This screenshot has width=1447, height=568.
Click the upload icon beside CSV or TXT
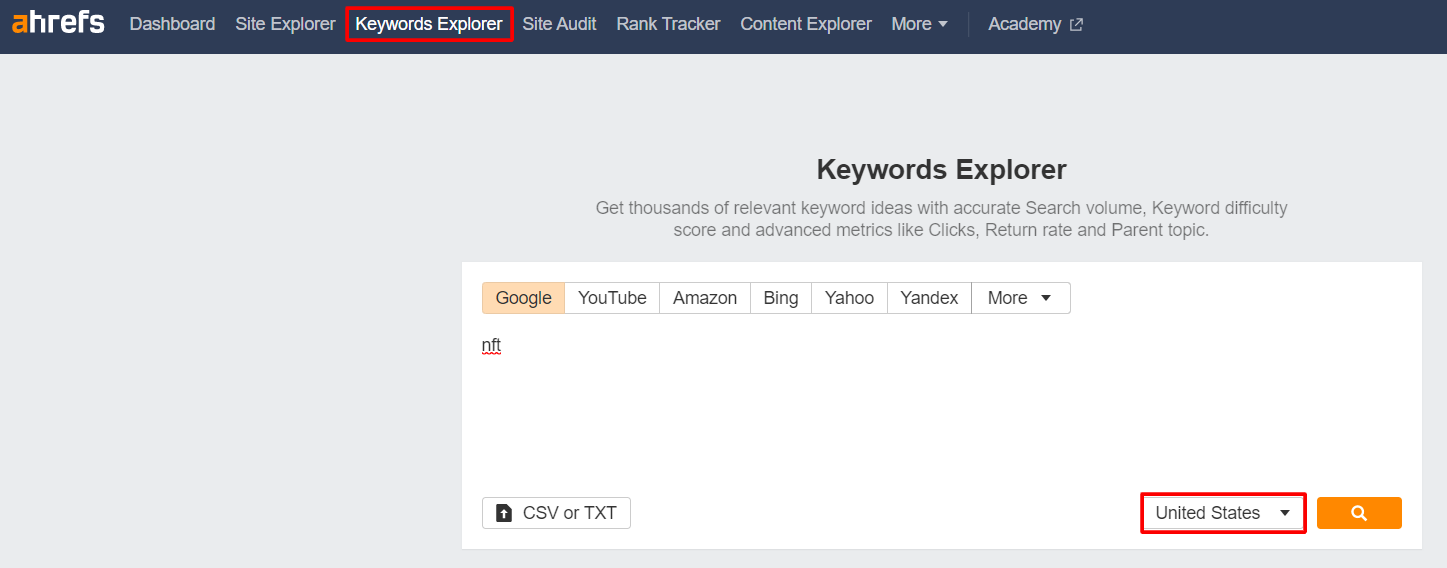pyautogui.click(x=505, y=513)
